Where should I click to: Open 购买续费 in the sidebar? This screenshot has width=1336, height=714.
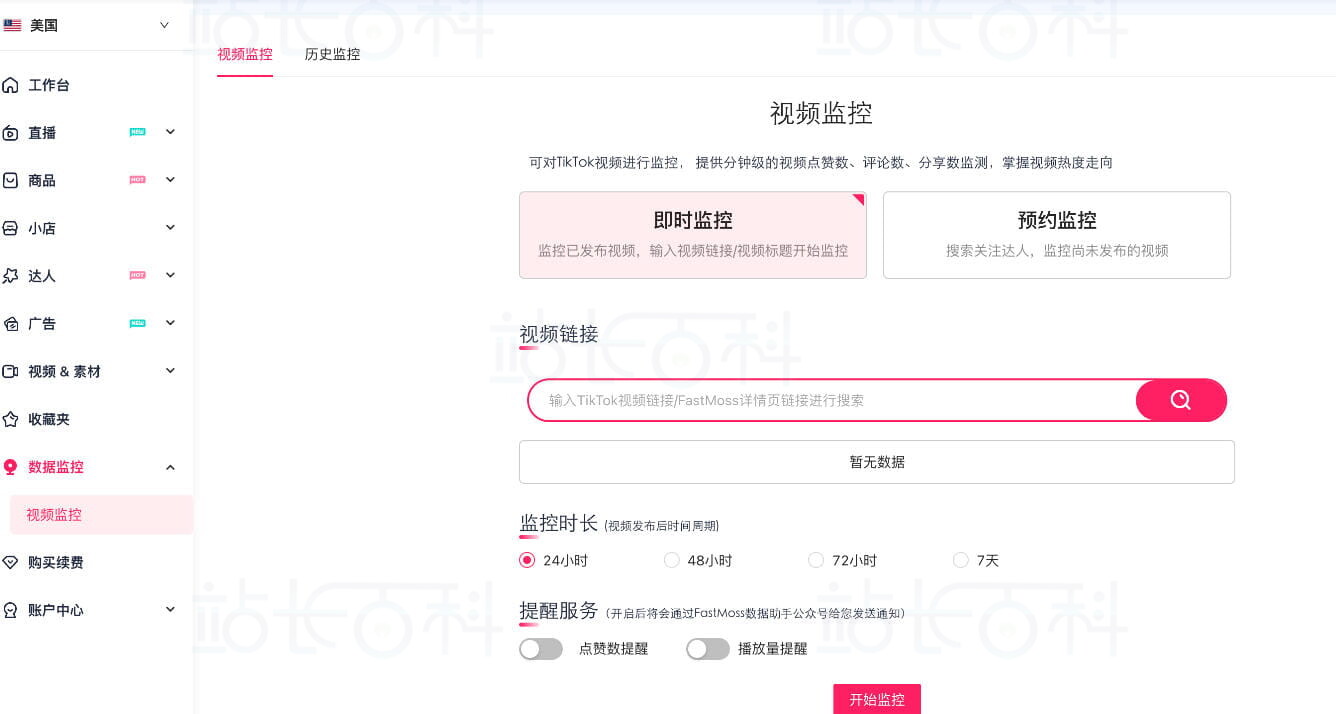click(x=56, y=563)
